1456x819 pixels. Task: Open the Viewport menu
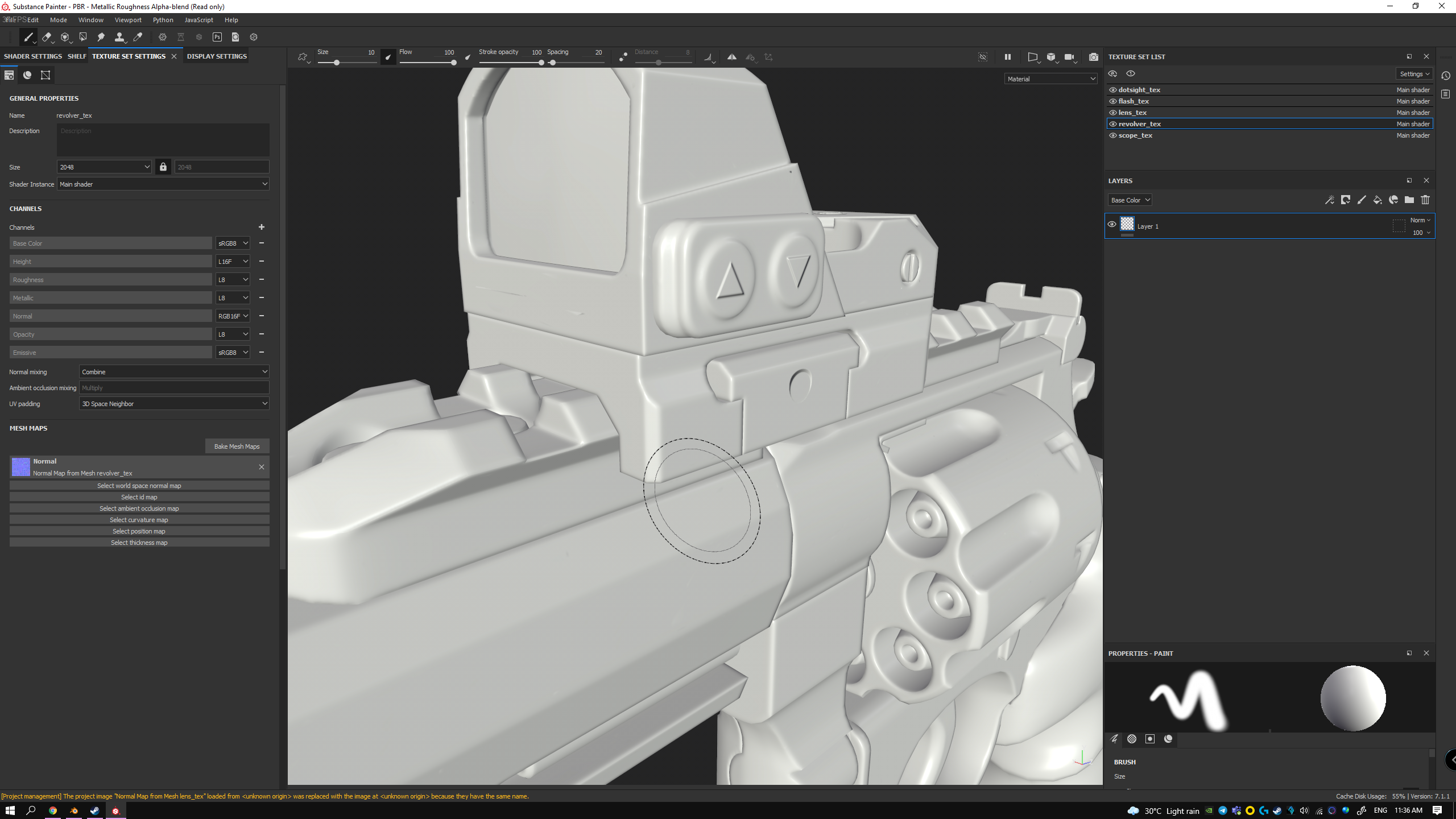coord(128,20)
